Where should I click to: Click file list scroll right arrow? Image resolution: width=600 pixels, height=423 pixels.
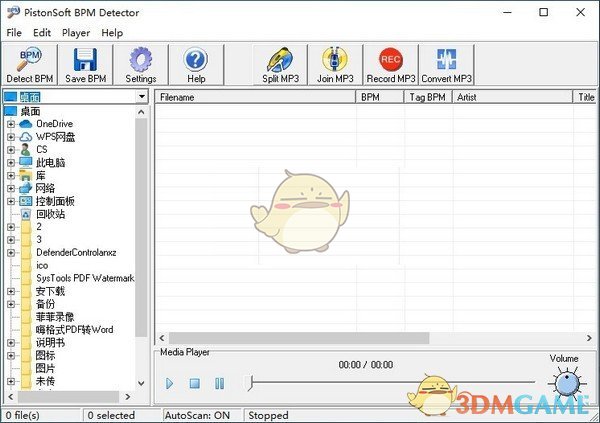point(589,338)
